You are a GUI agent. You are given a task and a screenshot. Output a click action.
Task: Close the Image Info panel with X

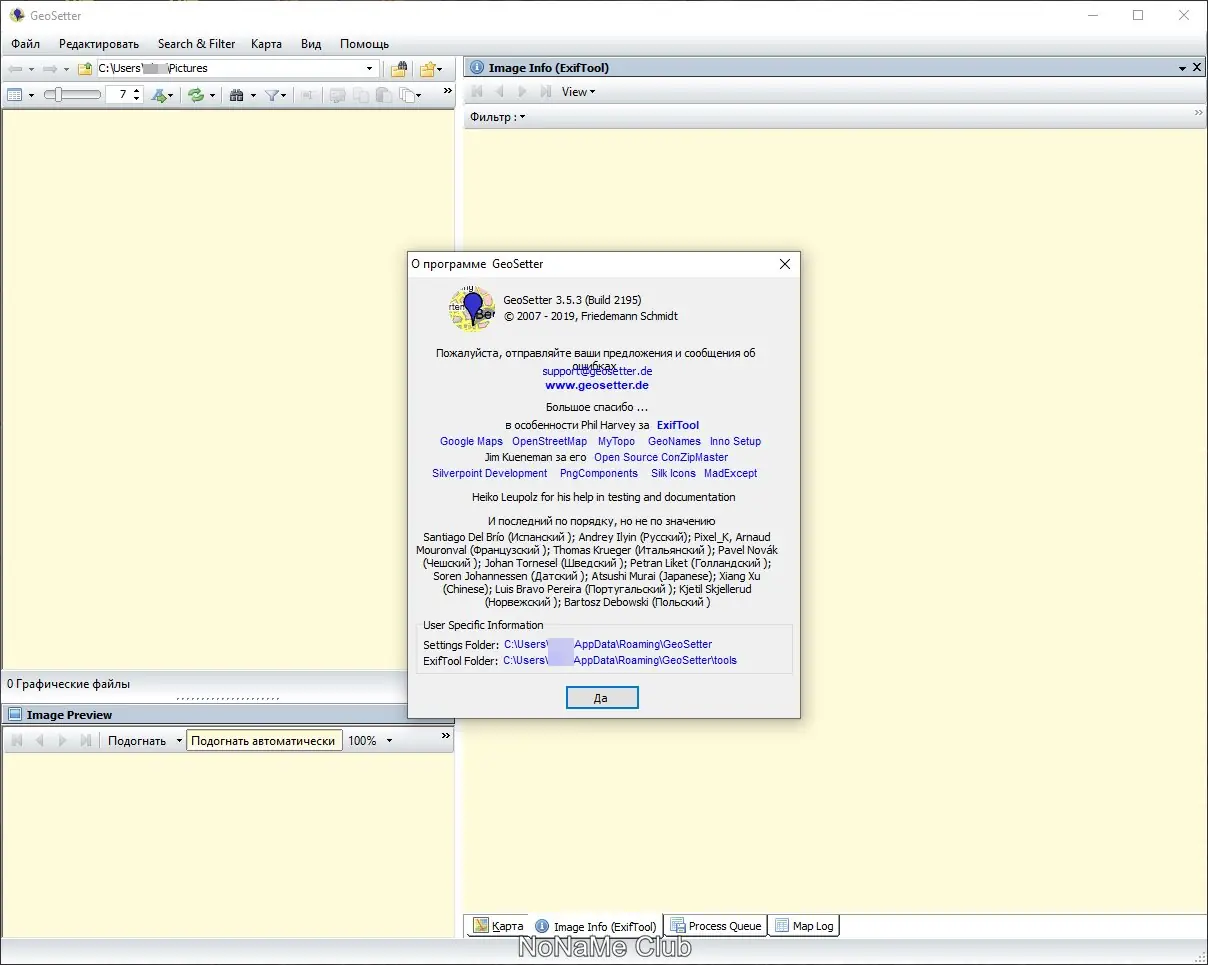coord(1197,68)
